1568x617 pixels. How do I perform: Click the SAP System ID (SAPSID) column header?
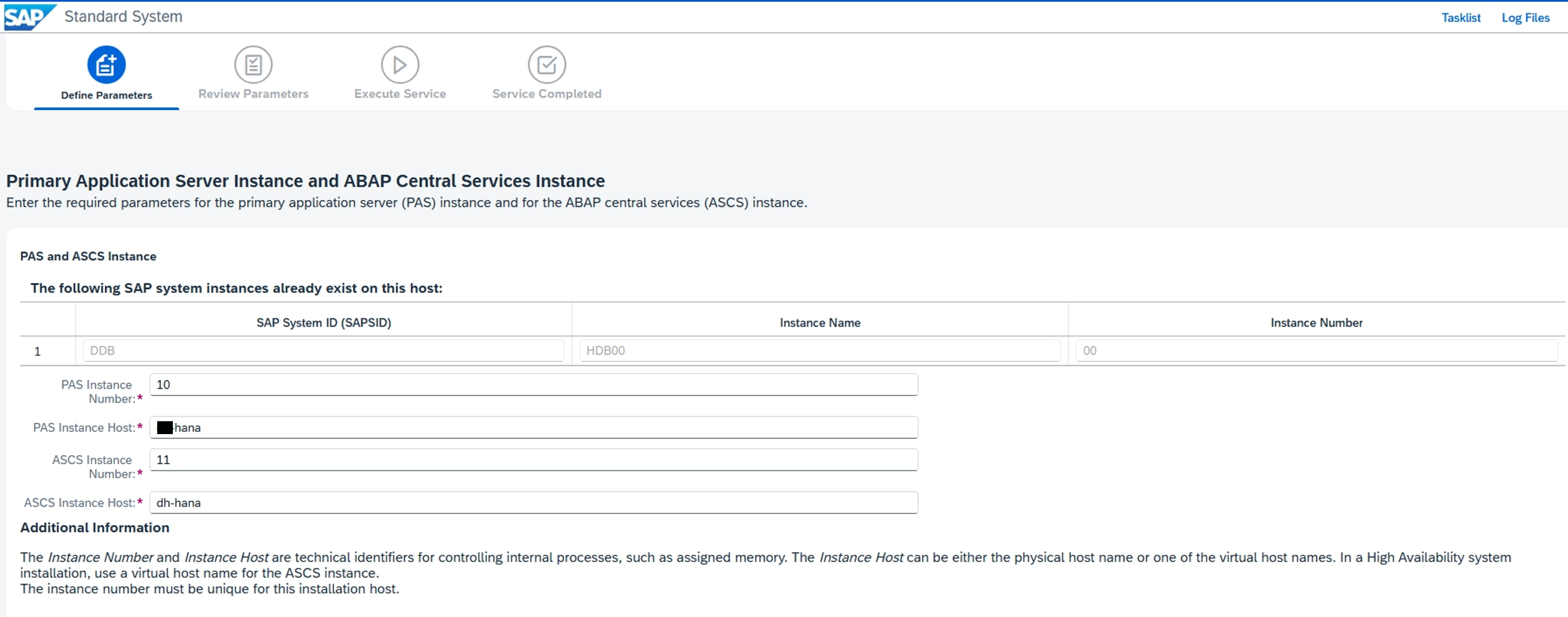point(324,323)
